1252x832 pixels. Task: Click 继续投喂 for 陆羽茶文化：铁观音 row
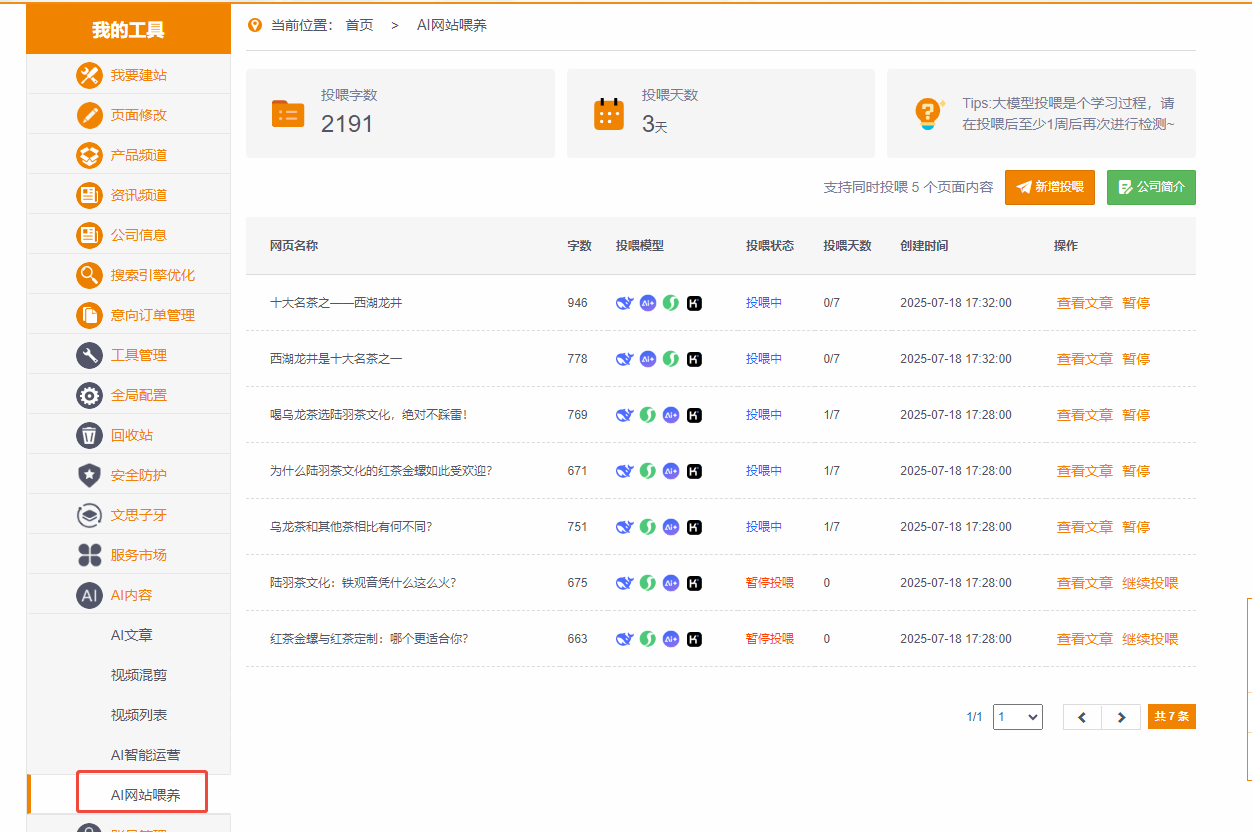pyautogui.click(x=1150, y=583)
